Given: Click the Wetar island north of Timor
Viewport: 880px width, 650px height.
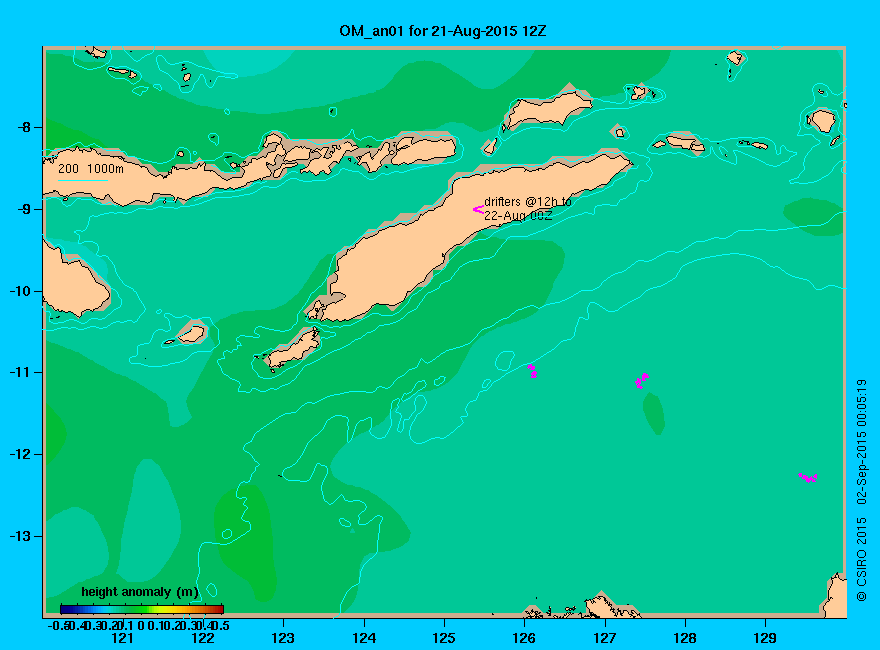Looking at the screenshot, I should (547, 109).
